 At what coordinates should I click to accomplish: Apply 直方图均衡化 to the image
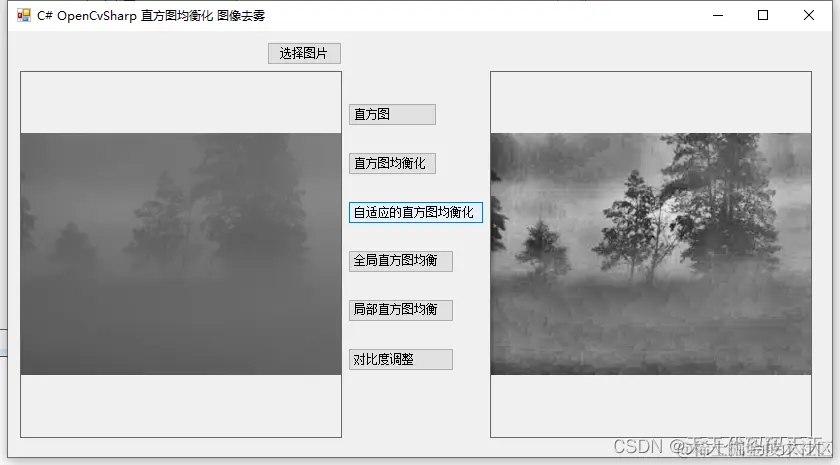pos(392,163)
